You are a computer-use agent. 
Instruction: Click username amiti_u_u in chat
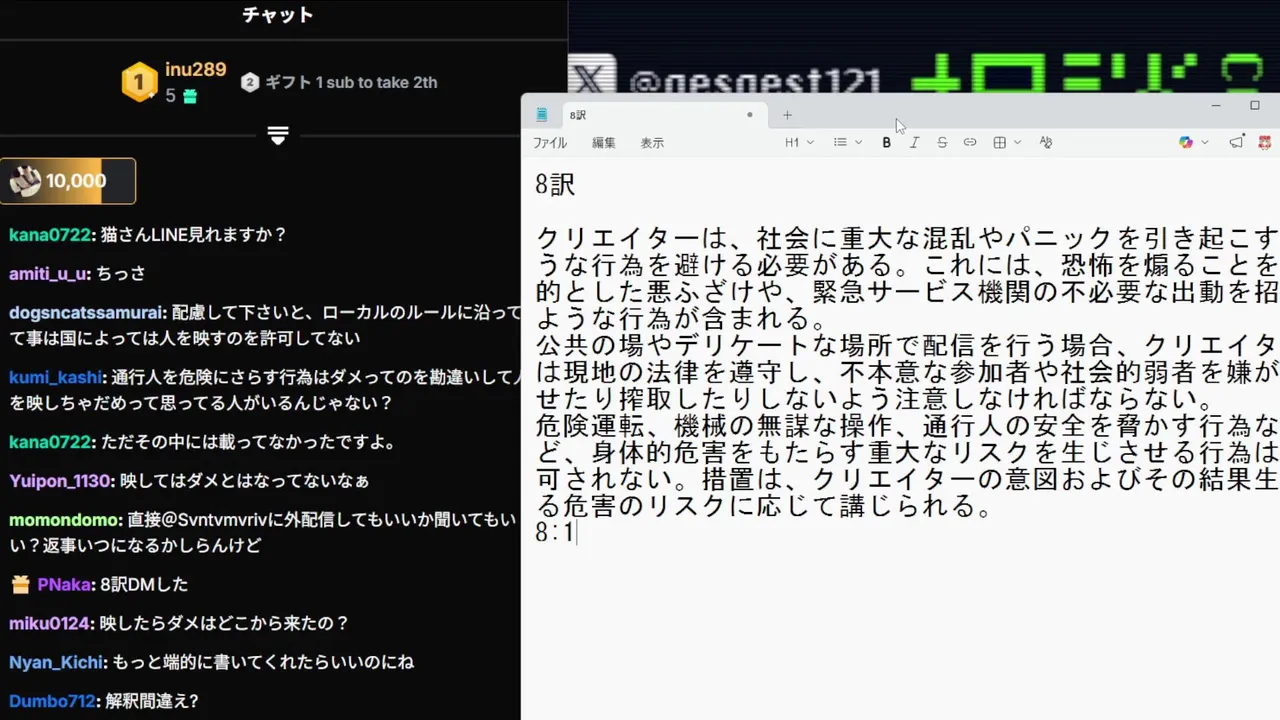[49, 274]
